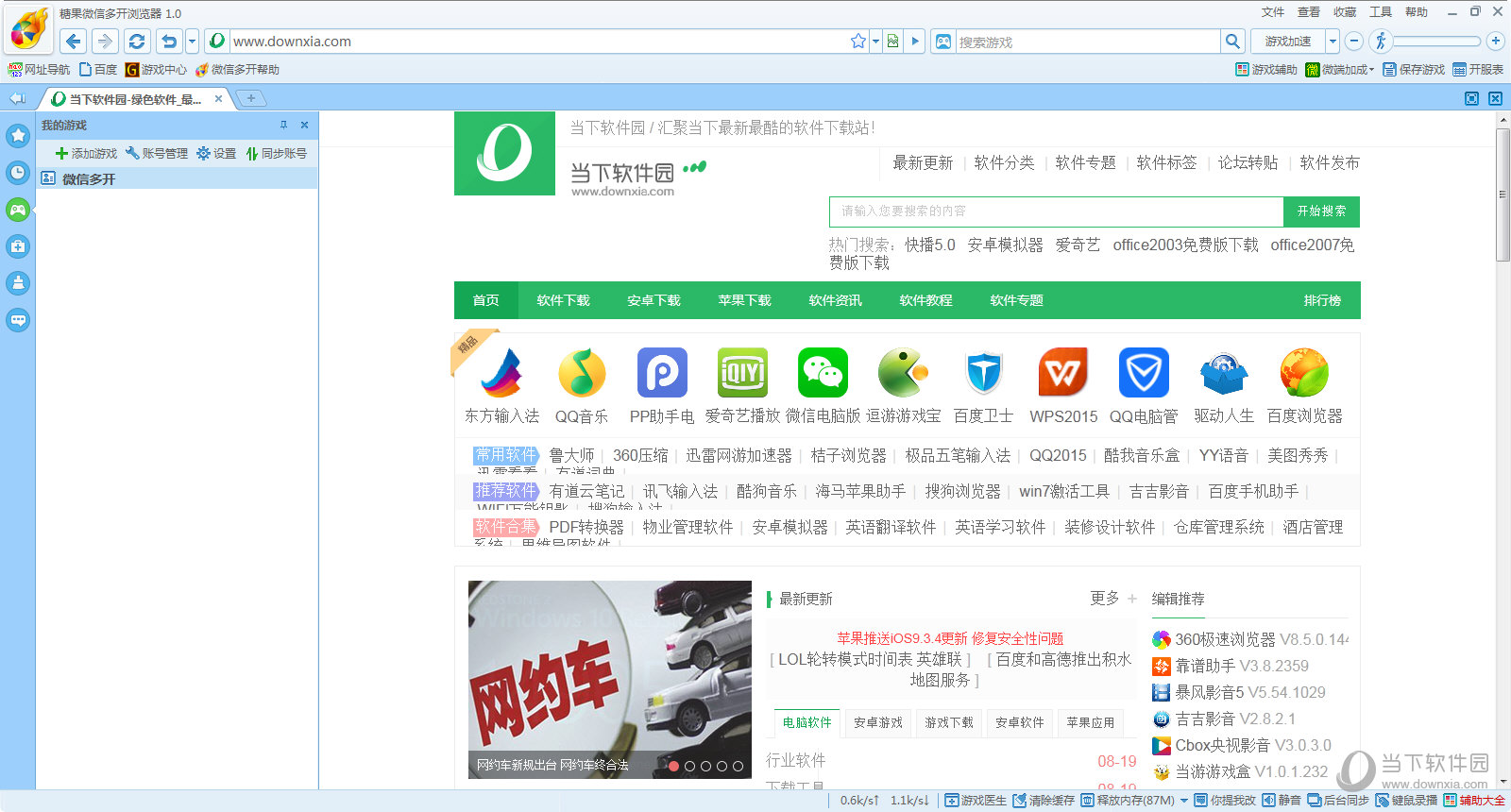Click 保存游戏 in the bookmarks bar
Viewport: 1511px width, 812px height.
(x=1414, y=69)
